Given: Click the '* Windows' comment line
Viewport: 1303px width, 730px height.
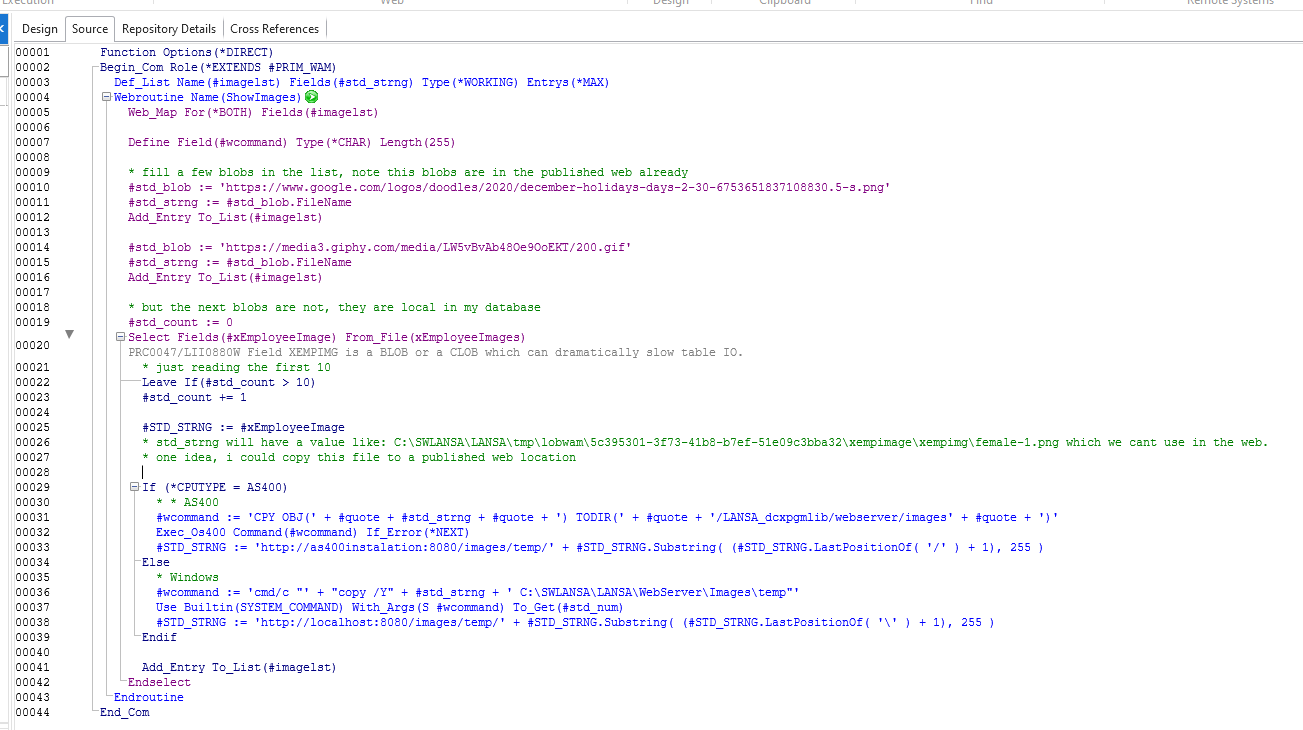Looking at the screenshot, I should point(187,577).
